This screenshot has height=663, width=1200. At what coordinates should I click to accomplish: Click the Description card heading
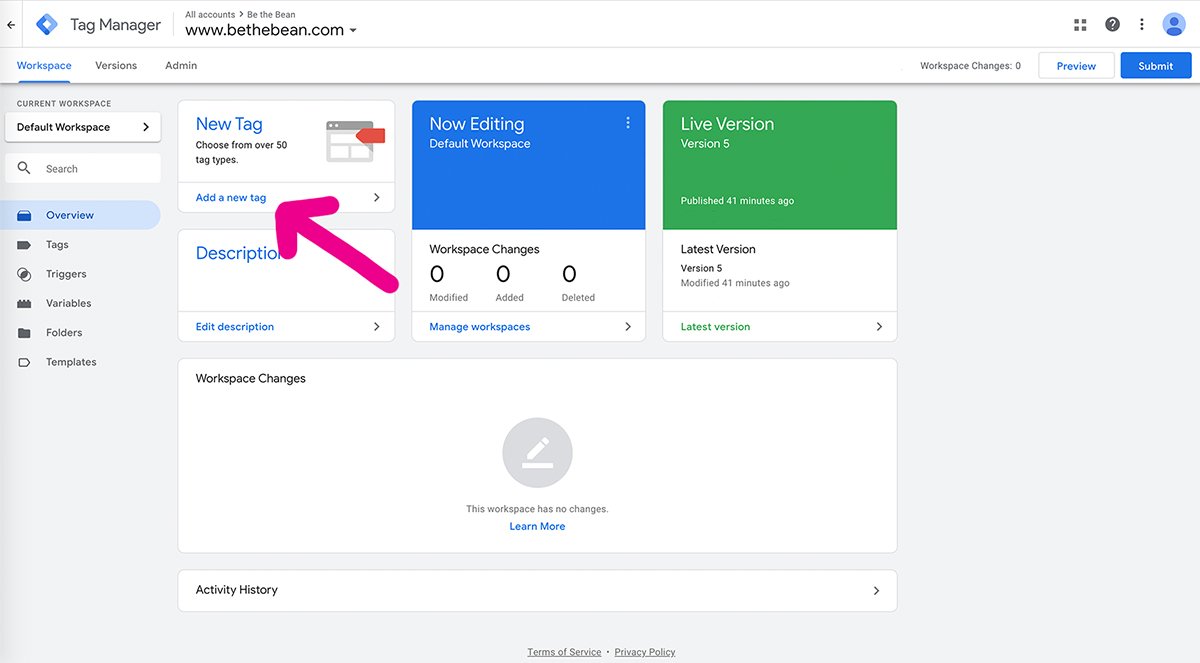tap(239, 253)
